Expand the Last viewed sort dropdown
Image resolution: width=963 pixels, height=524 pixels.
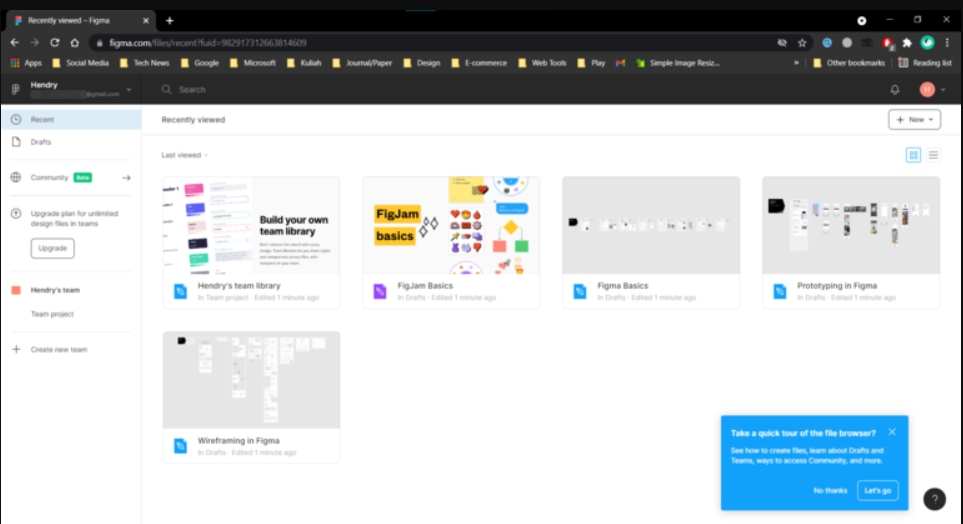coord(184,155)
